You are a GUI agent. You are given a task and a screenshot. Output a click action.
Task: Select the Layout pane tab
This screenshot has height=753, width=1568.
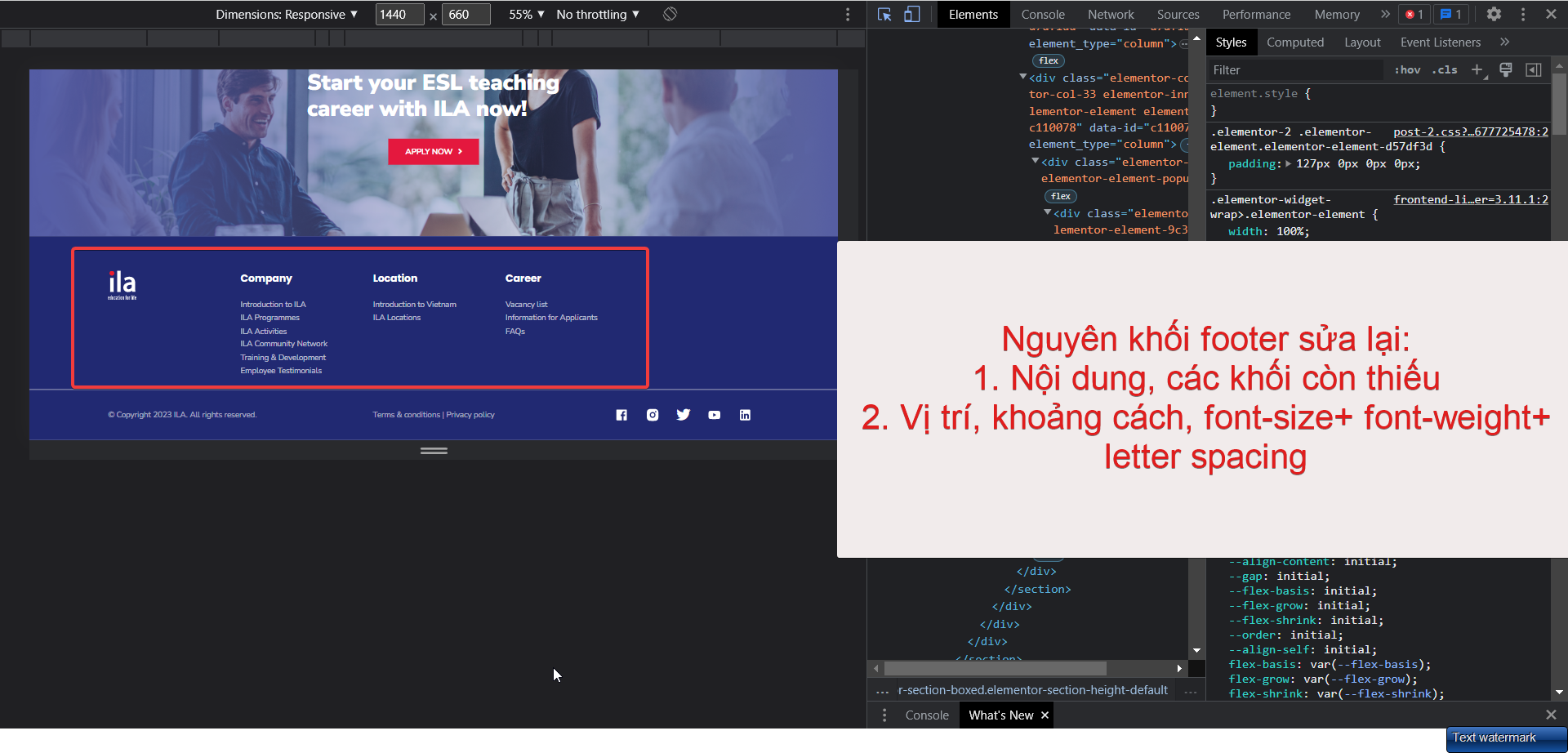coord(1362,42)
